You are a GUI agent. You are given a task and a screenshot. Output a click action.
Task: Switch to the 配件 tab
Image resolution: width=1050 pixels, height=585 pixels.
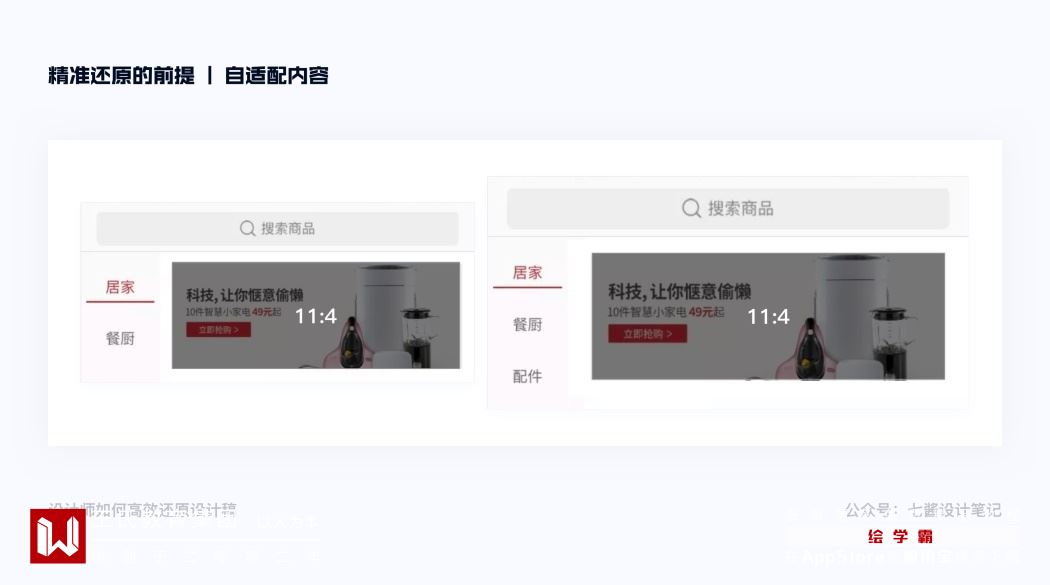tap(527, 376)
